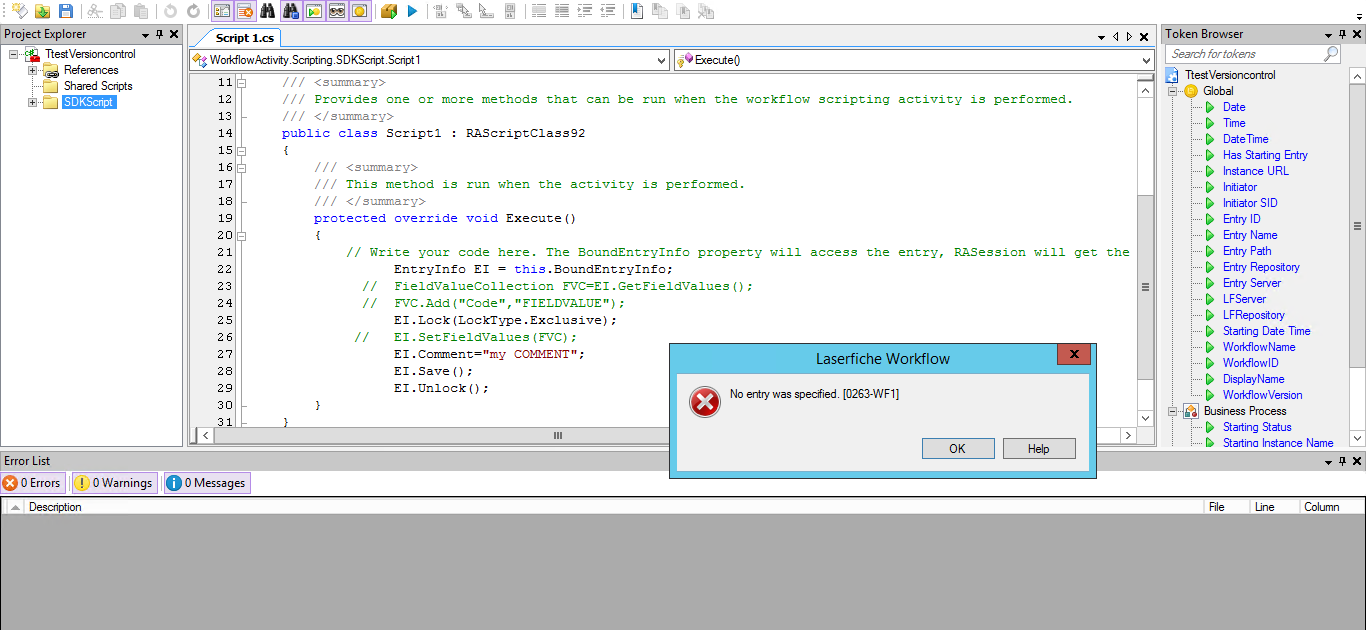This screenshot has width=1366, height=630.
Task: Click the comment lines toolbar icon
Action: (539, 11)
